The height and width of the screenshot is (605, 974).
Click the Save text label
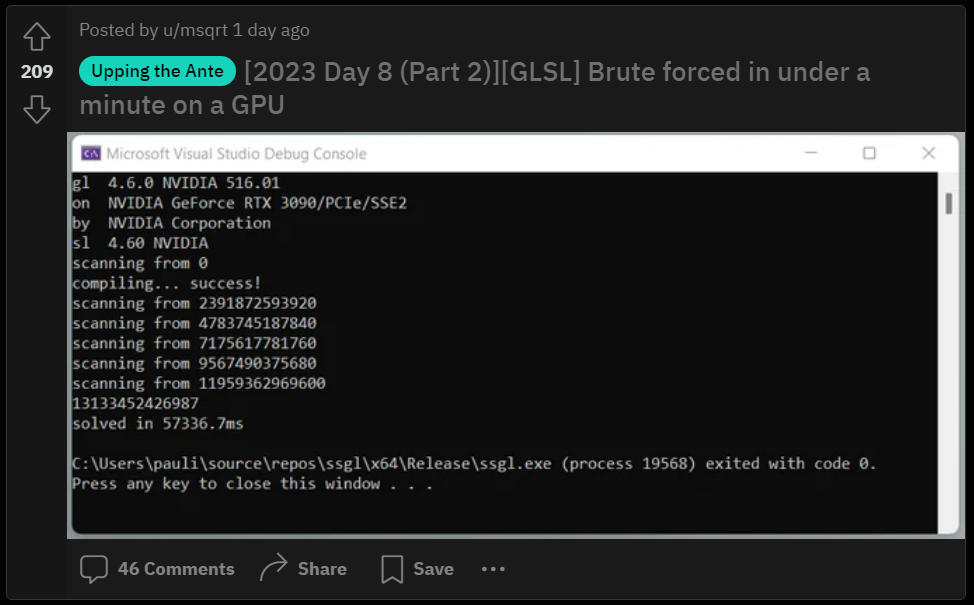click(x=433, y=569)
